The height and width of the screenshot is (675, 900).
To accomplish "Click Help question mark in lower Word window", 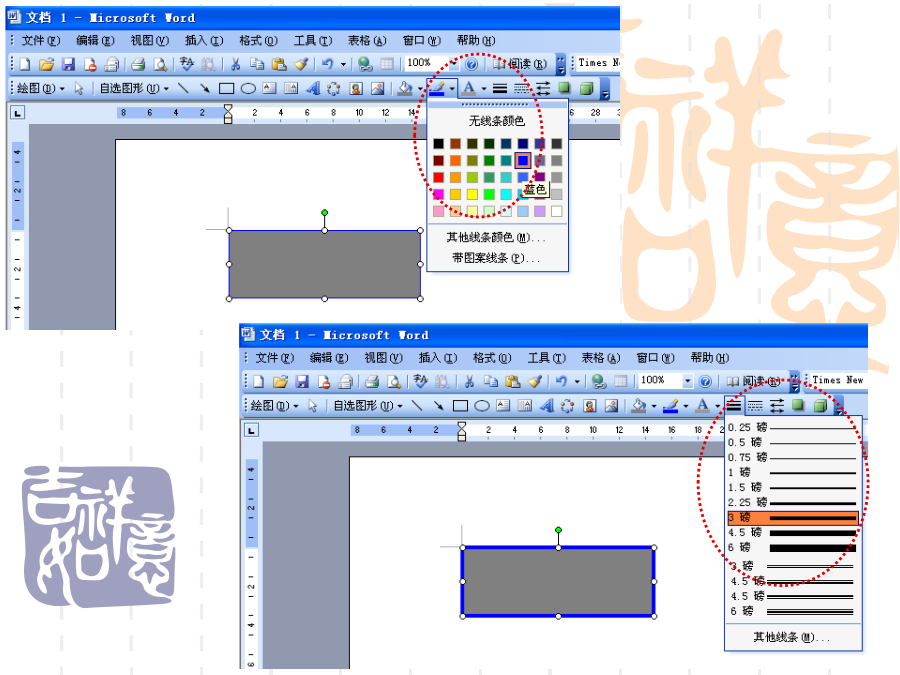I will (705, 381).
